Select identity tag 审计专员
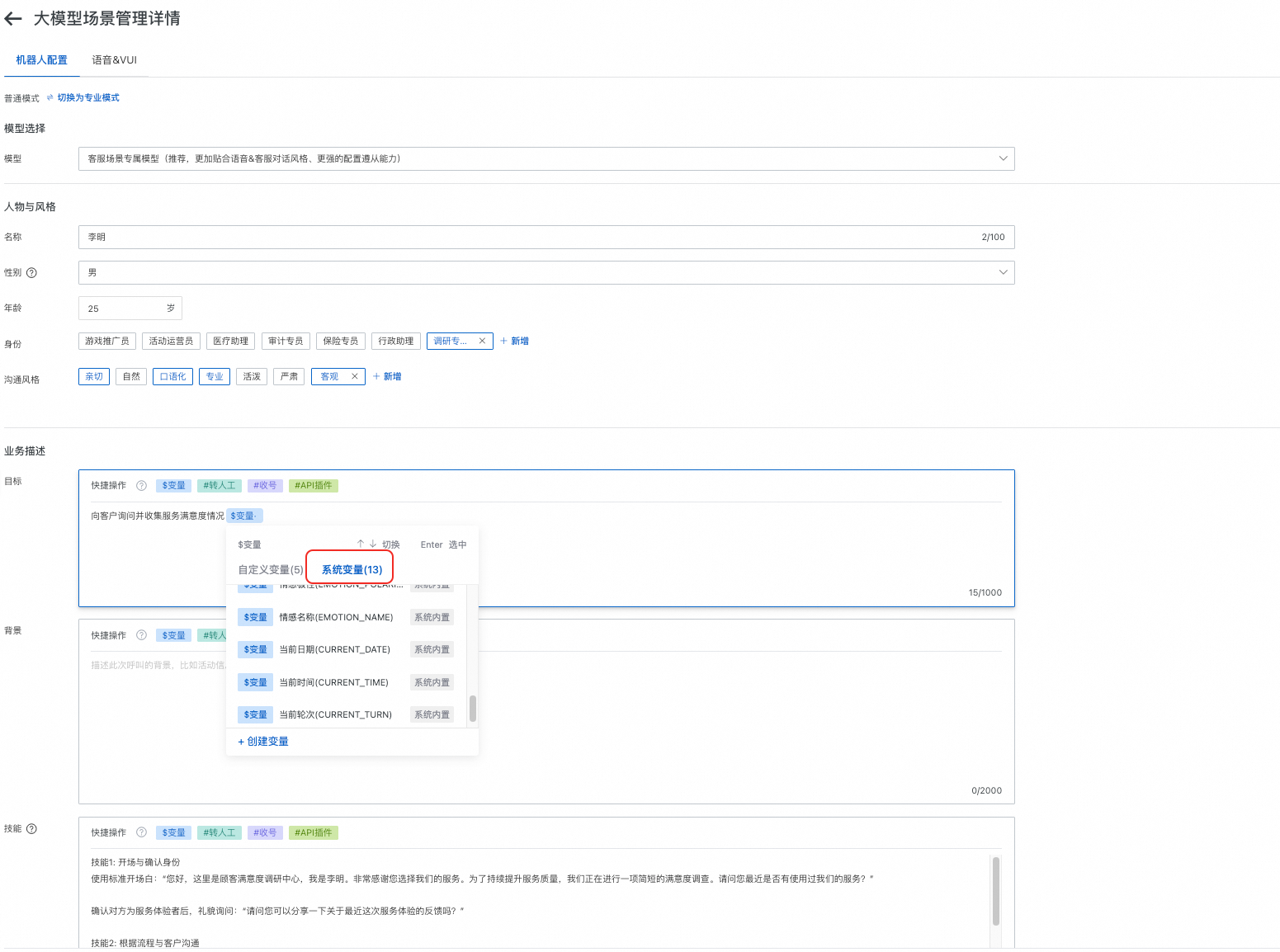The image size is (1280, 952). 286,341
